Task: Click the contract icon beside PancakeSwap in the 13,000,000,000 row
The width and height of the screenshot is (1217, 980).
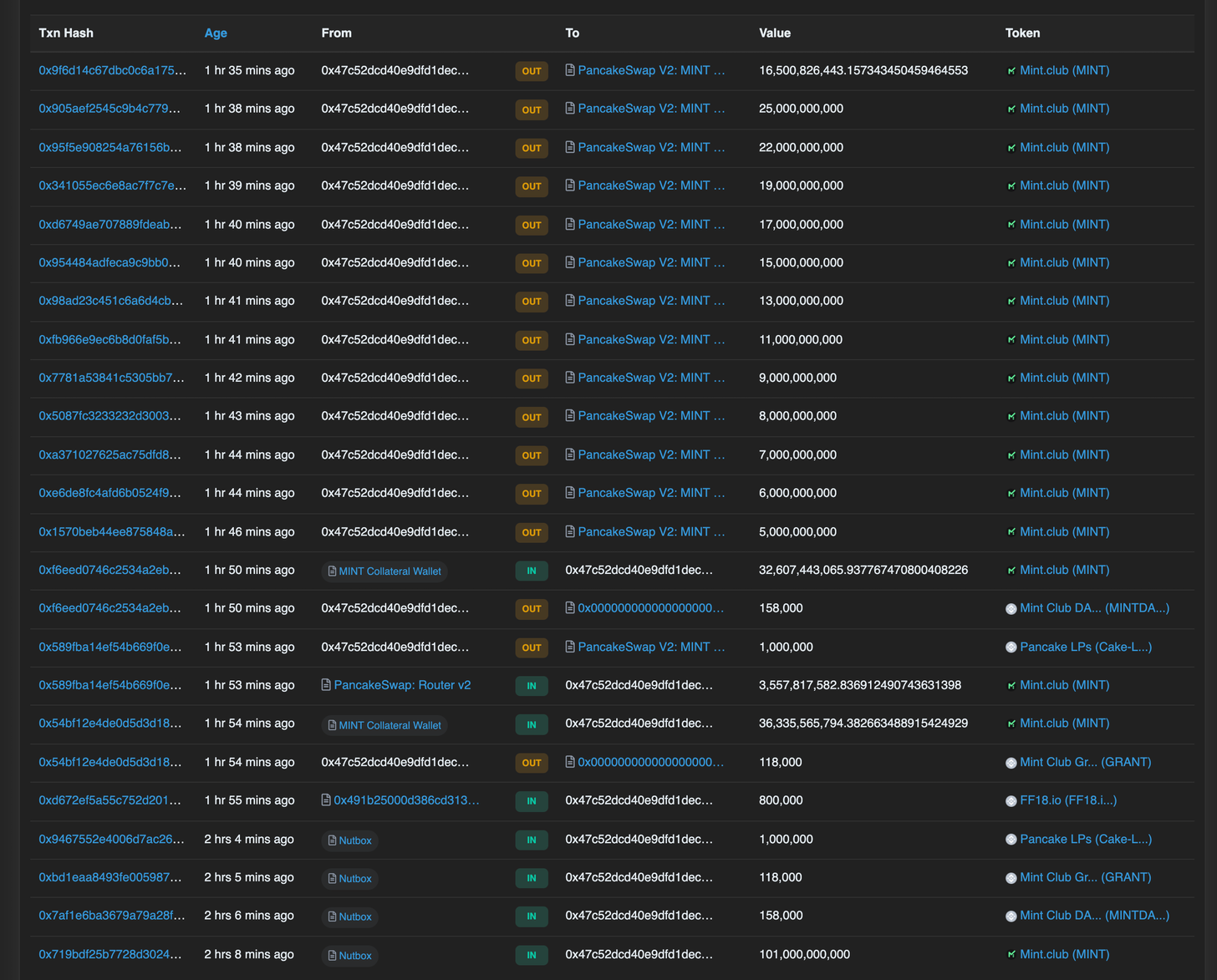Action: click(570, 301)
